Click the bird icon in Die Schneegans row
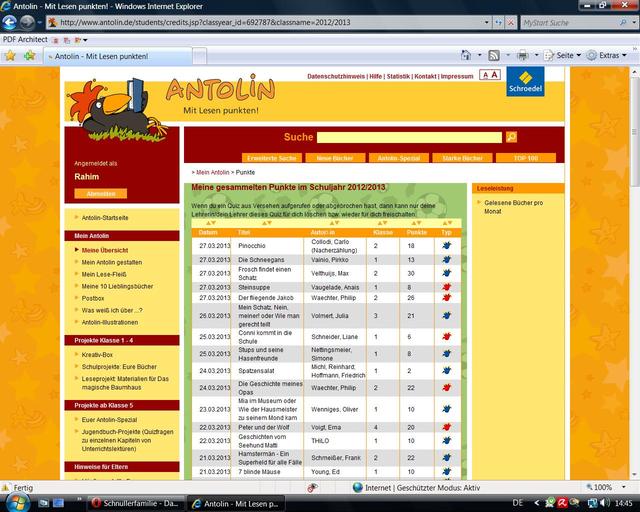 point(447,260)
